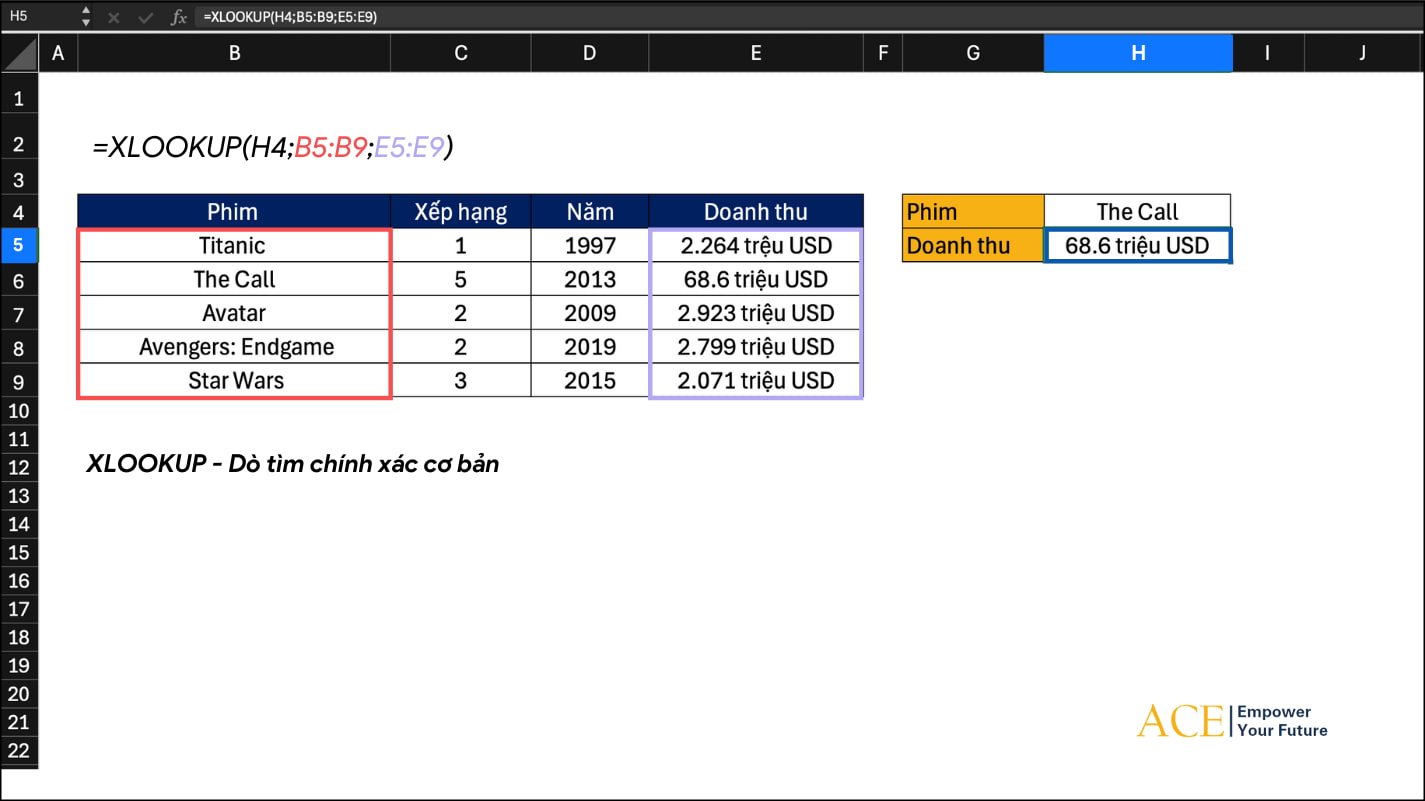Click the Insert Function fx icon
1425x801 pixels.
click(178, 17)
